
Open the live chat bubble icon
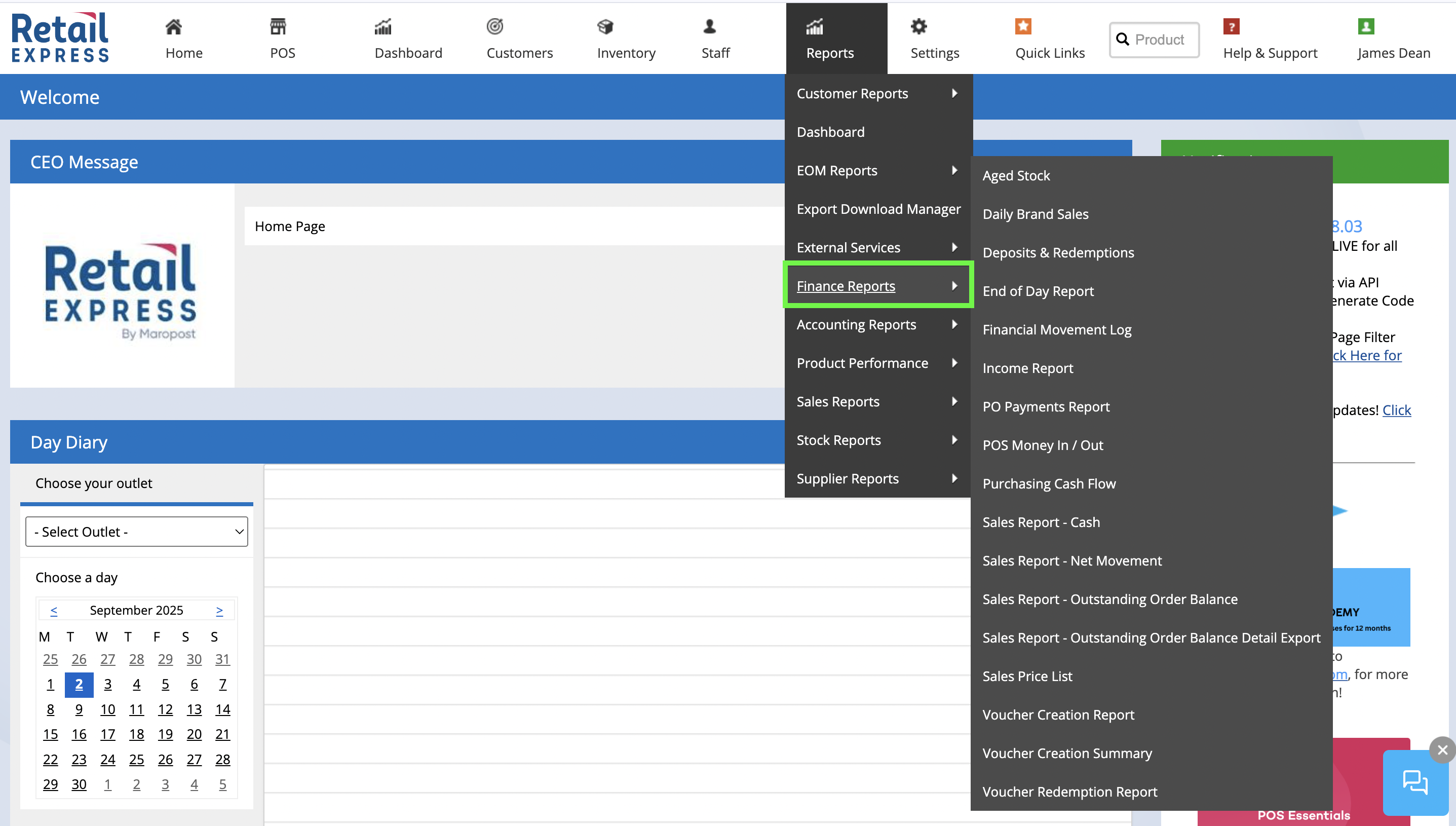click(x=1414, y=782)
